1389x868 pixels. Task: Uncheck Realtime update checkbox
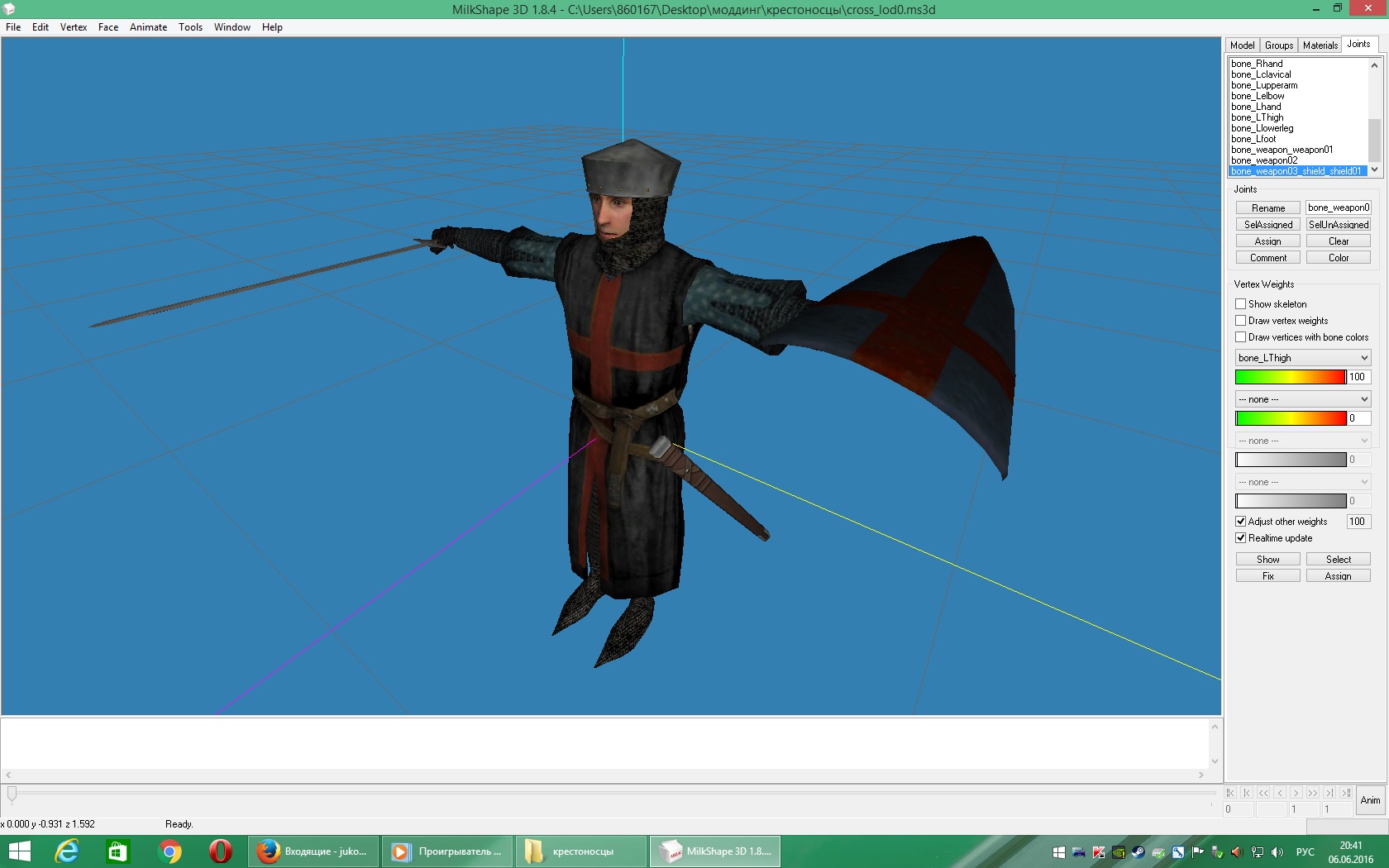click(x=1240, y=538)
